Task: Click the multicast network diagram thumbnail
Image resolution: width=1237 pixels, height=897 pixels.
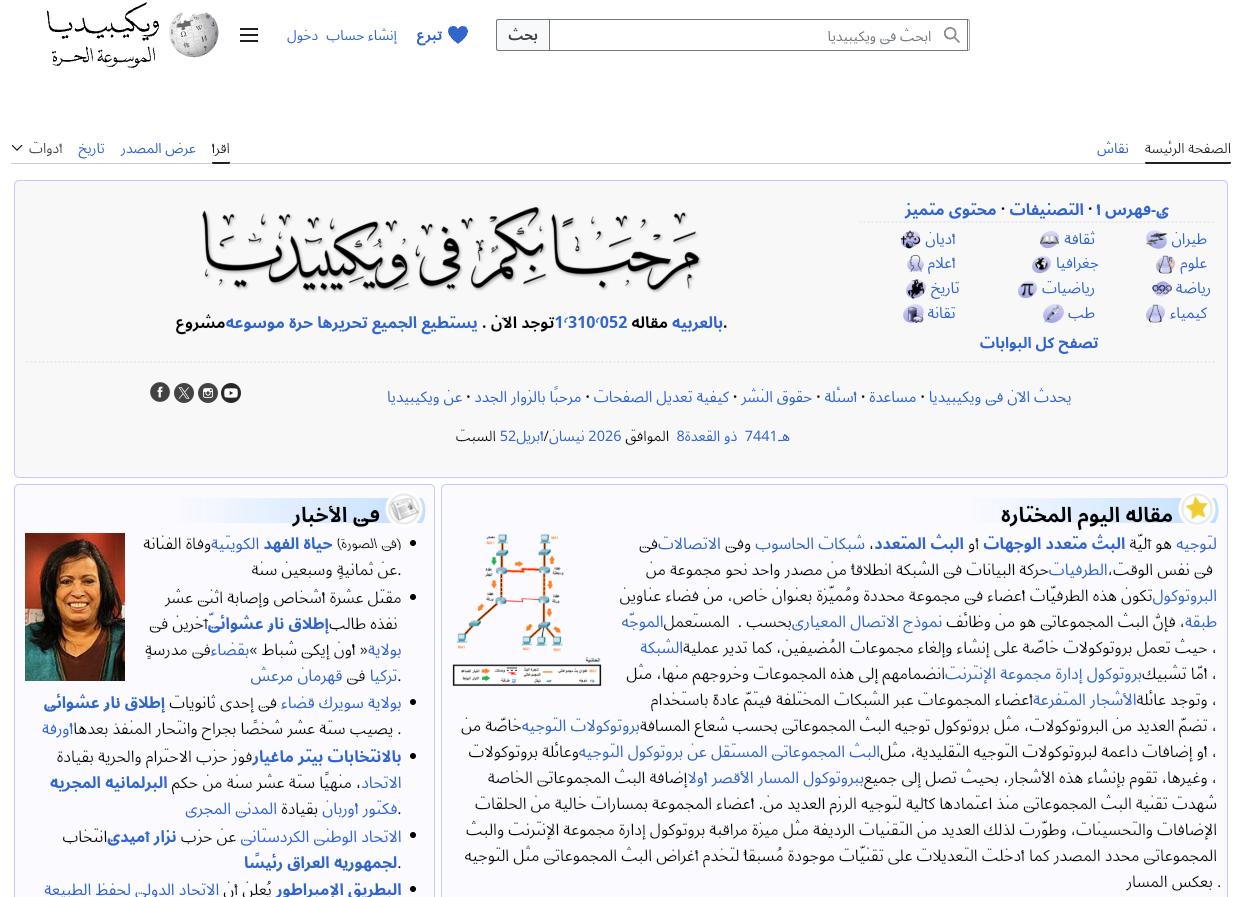Action: (527, 609)
